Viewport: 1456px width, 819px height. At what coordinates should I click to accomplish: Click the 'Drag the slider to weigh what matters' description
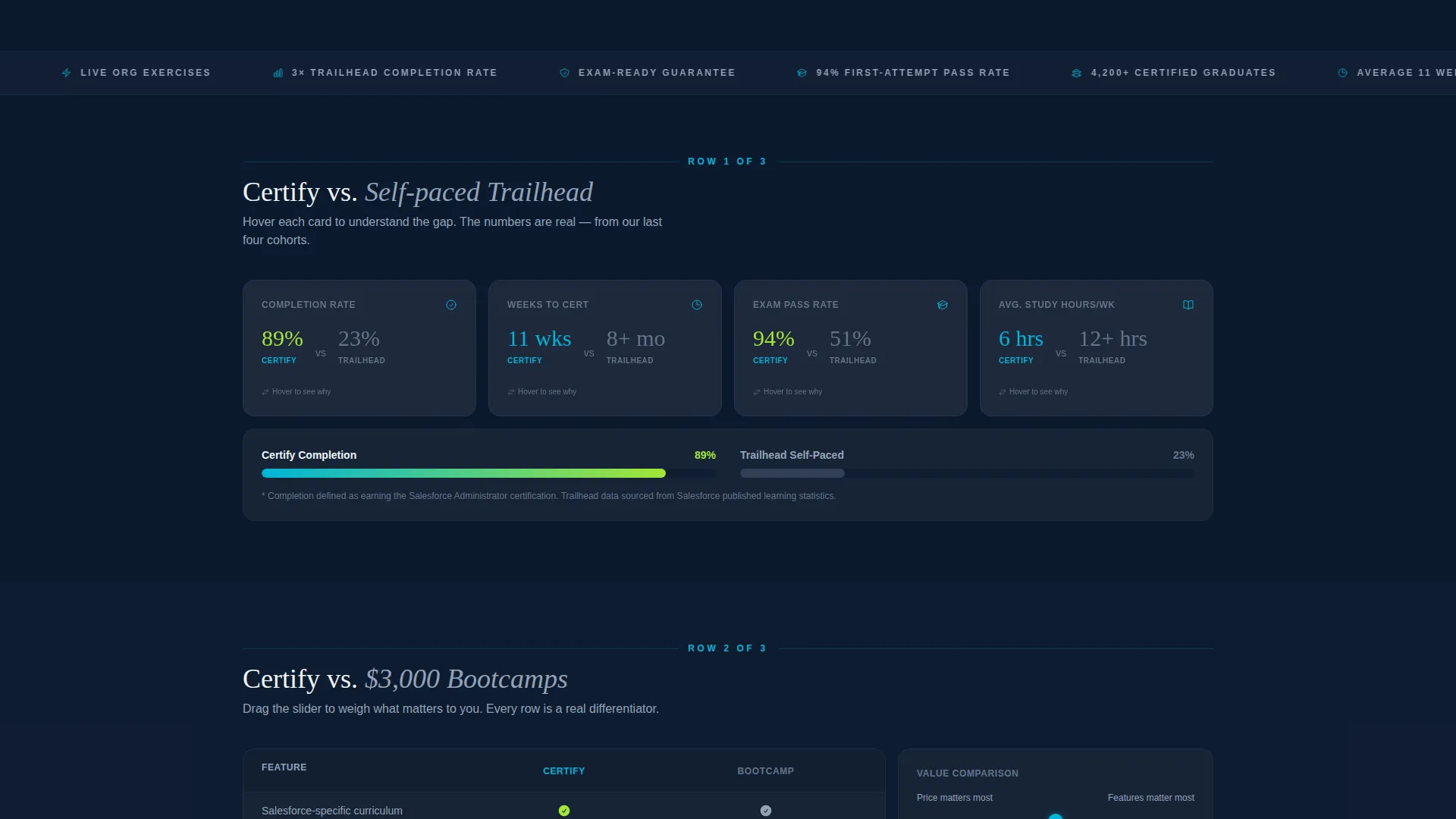coord(450,708)
